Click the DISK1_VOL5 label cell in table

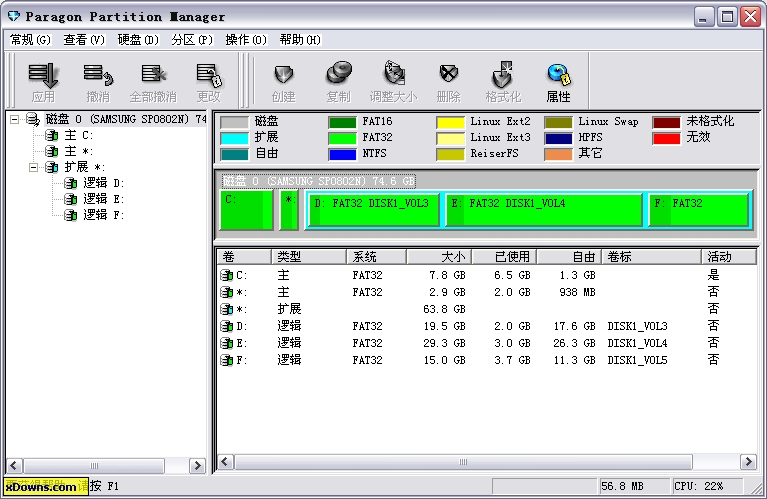coord(637,361)
